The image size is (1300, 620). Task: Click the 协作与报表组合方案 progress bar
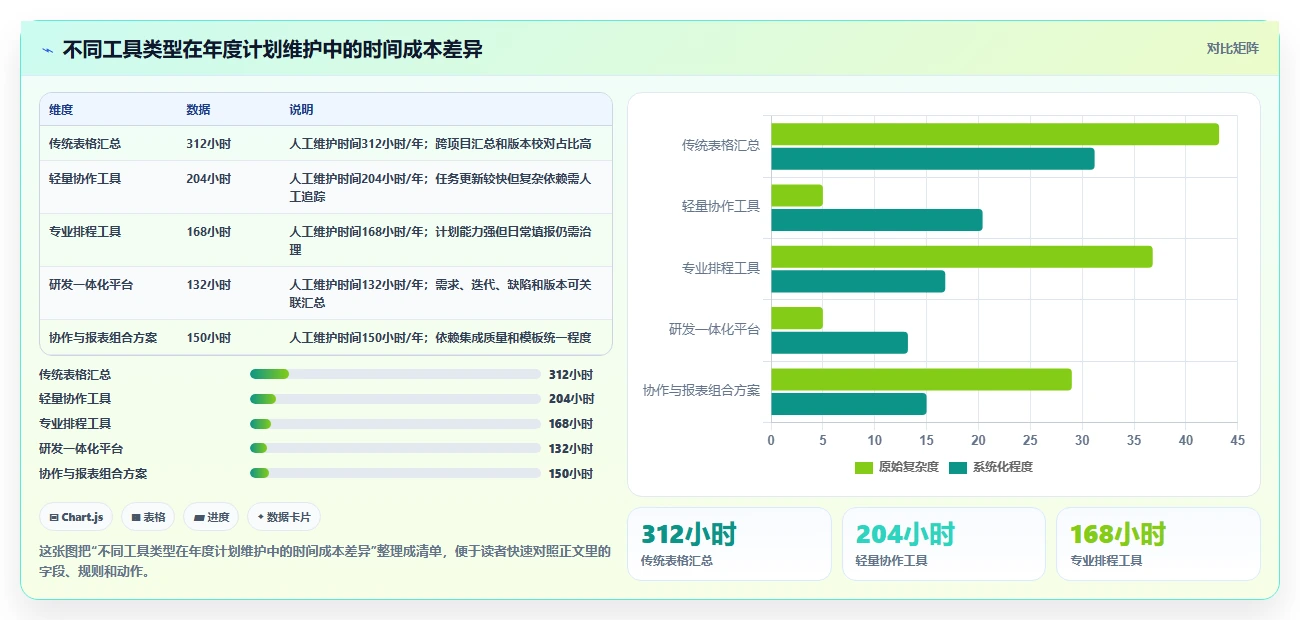(395, 474)
